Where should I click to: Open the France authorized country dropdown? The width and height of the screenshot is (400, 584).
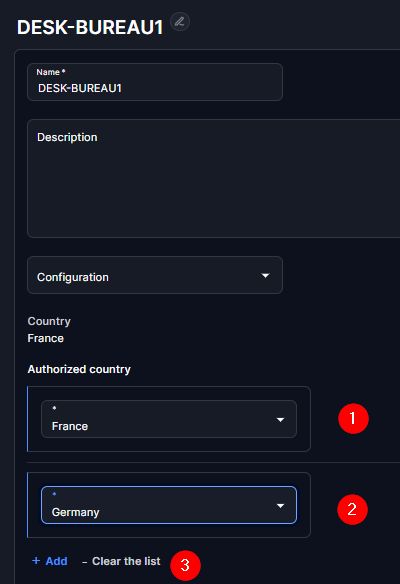169,419
